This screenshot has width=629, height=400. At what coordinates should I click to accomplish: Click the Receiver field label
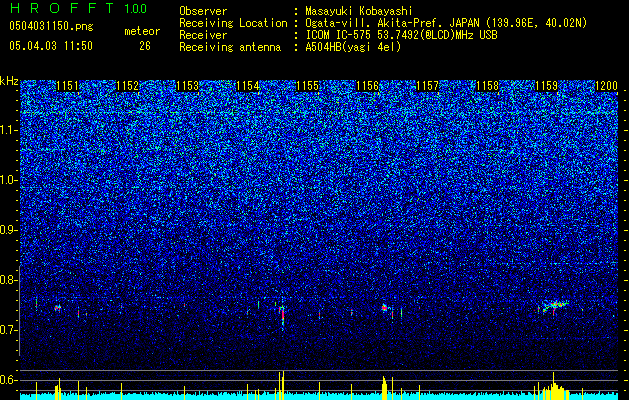pyautogui.click(x=203, y=35)
